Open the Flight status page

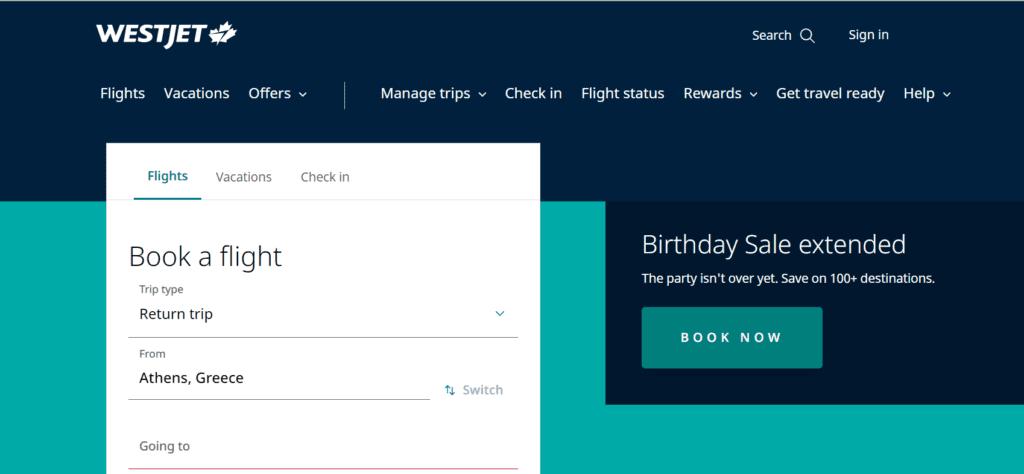tap(622, 93)
